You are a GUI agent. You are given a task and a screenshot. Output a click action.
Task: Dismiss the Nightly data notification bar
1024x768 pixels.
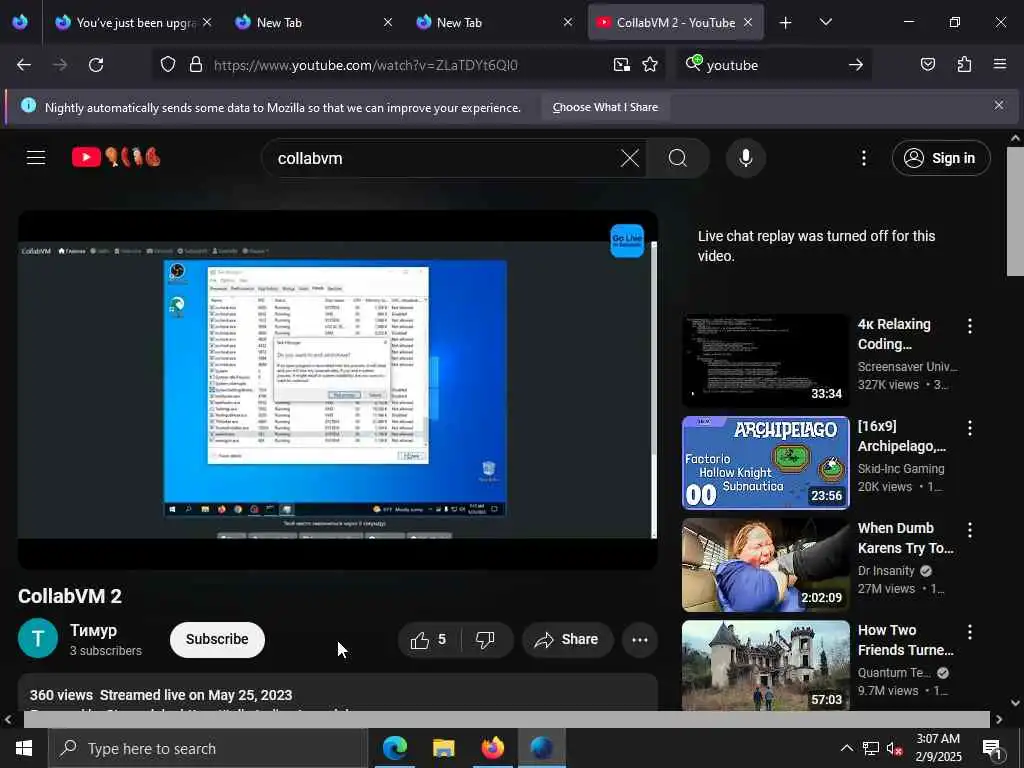pos(999,105)
